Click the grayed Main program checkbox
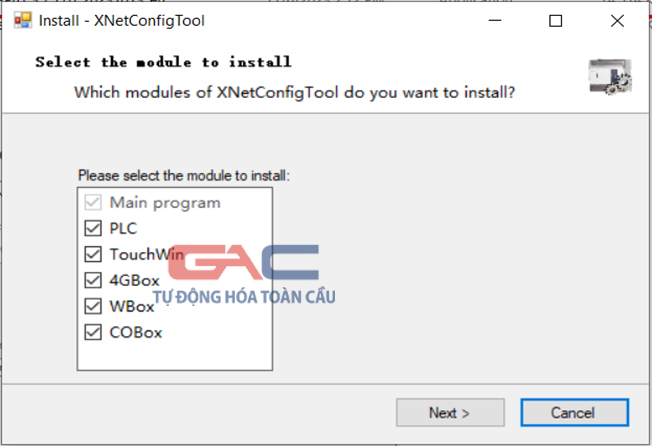652x446 pixels. point(93,202)
